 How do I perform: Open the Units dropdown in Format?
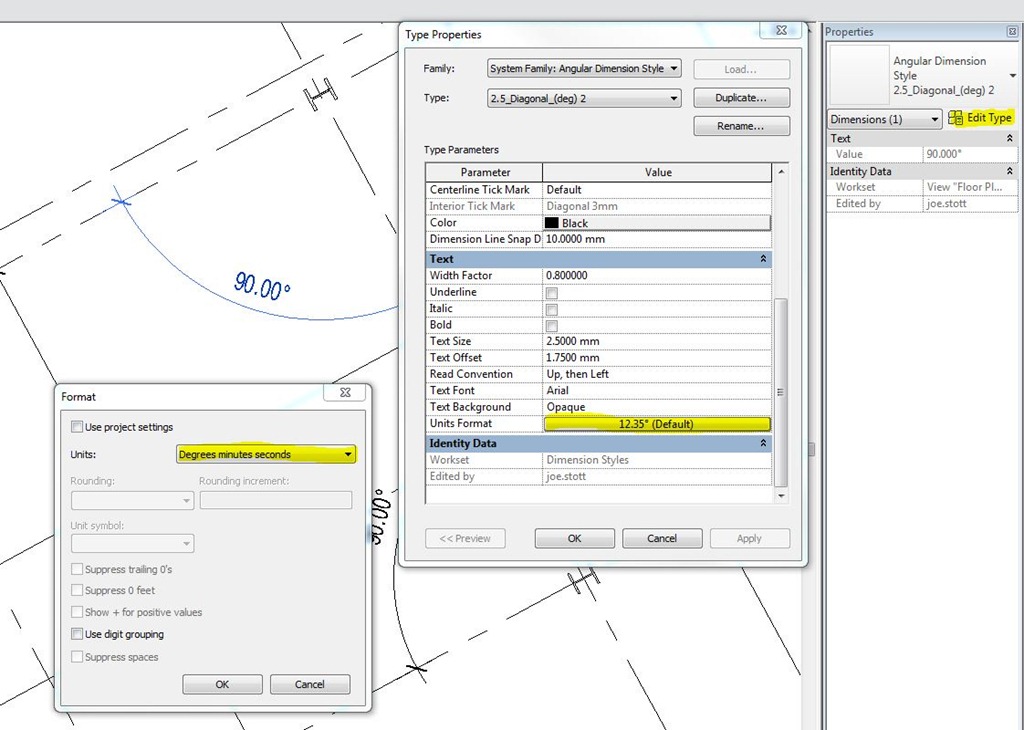coord(266,454)
